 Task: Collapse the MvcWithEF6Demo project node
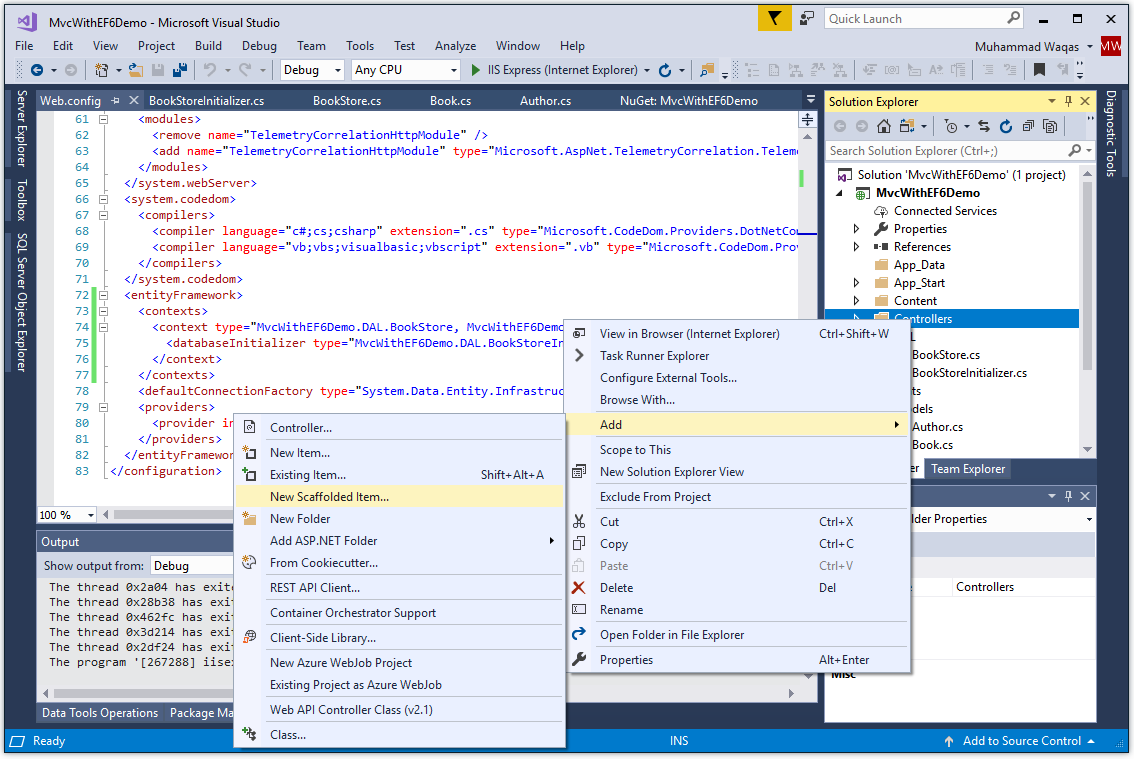(840, 193)
